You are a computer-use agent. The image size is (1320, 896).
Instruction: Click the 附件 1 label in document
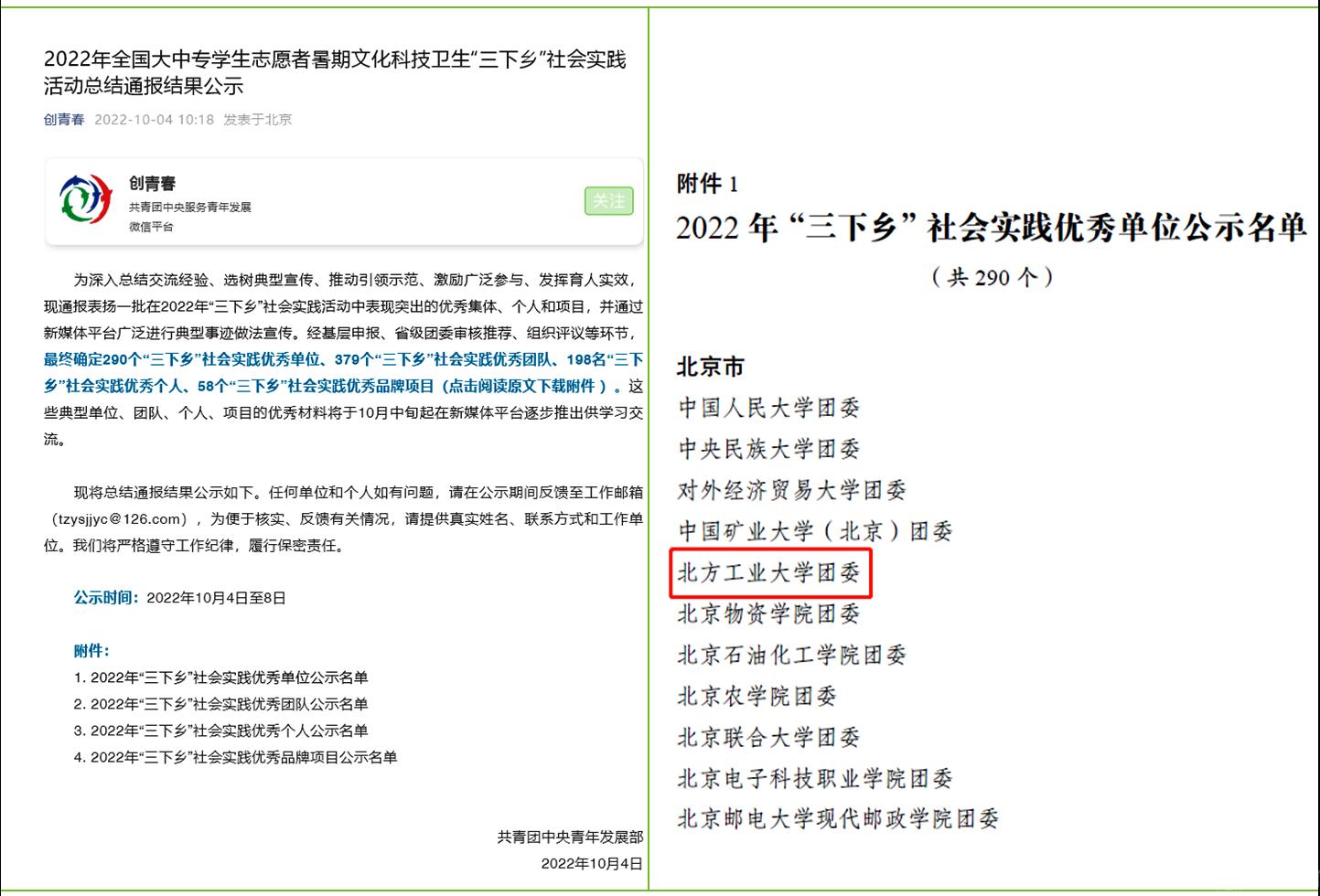pyautogui.click(x=707, y=185)
